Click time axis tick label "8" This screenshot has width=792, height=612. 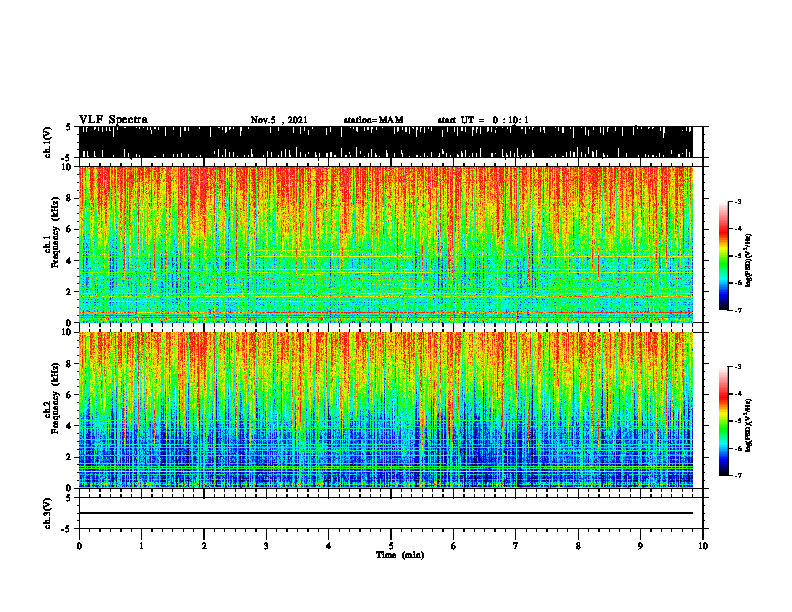tap(578, 546)
